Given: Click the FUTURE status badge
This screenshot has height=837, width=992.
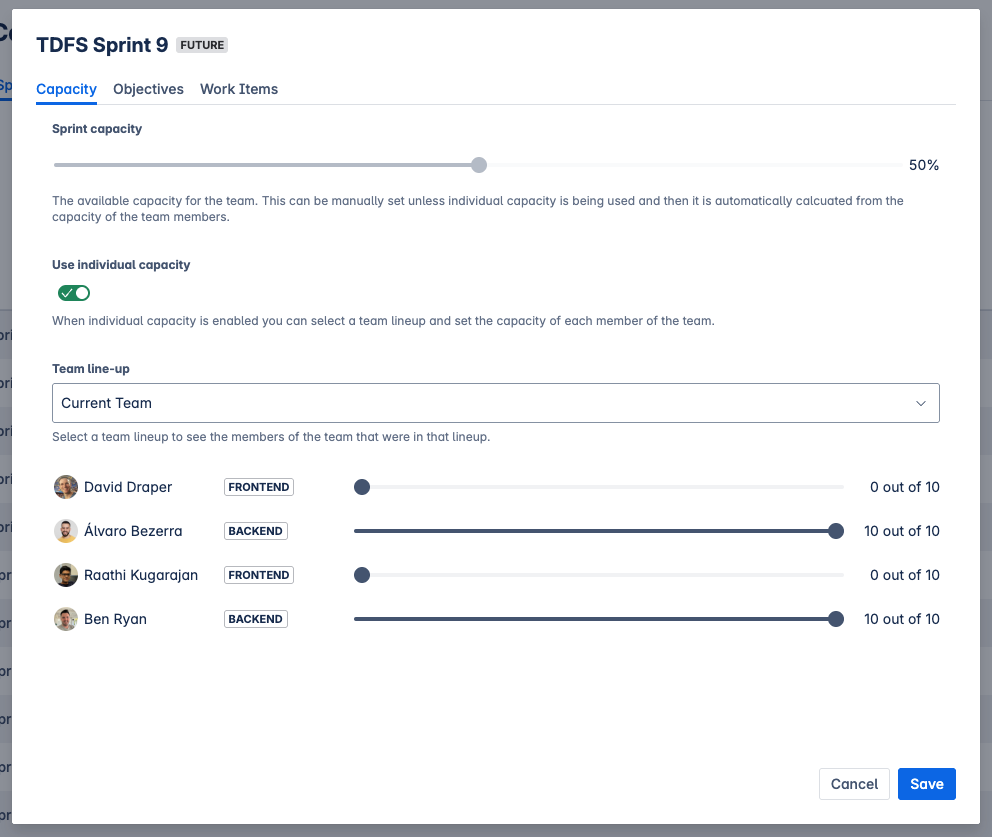Looking at the screenshot, I should pos(203,45).
